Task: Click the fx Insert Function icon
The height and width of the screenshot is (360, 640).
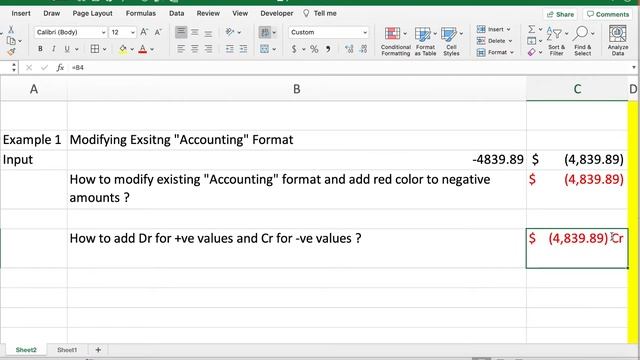Action: pyautogui.click(x=60, y=67)
